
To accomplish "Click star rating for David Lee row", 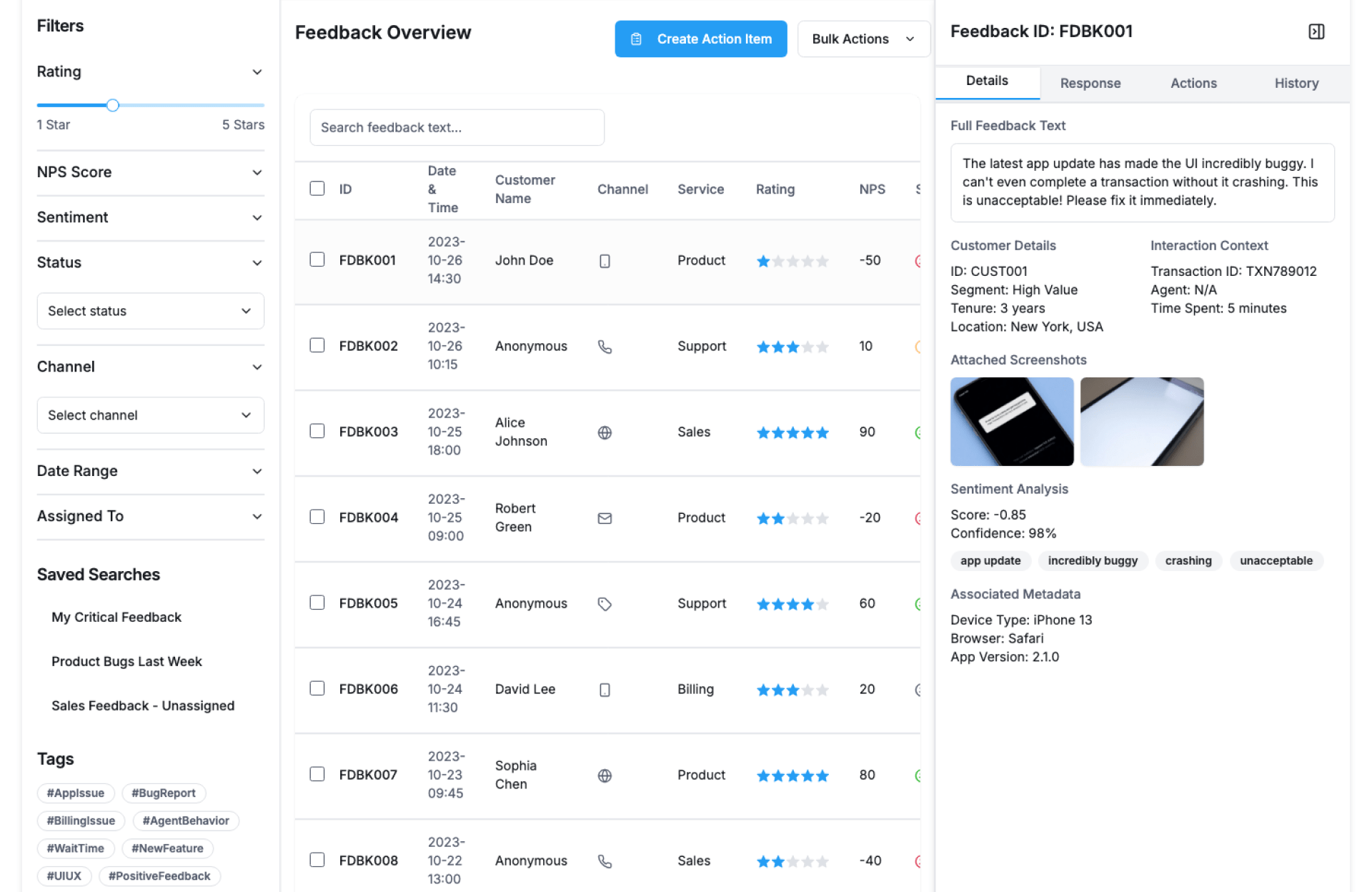I will [792, 690].
